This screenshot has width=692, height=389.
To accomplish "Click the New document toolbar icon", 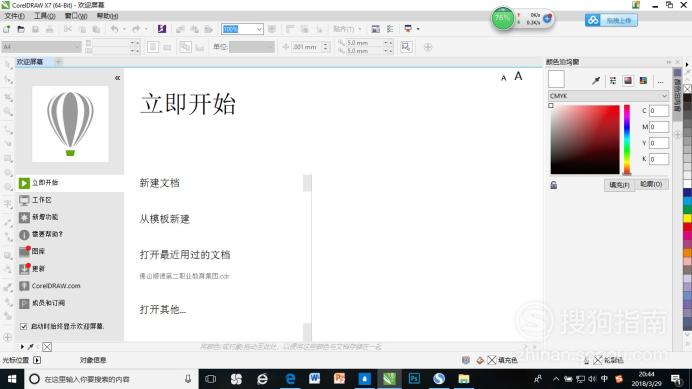I will tap(7, 29).
